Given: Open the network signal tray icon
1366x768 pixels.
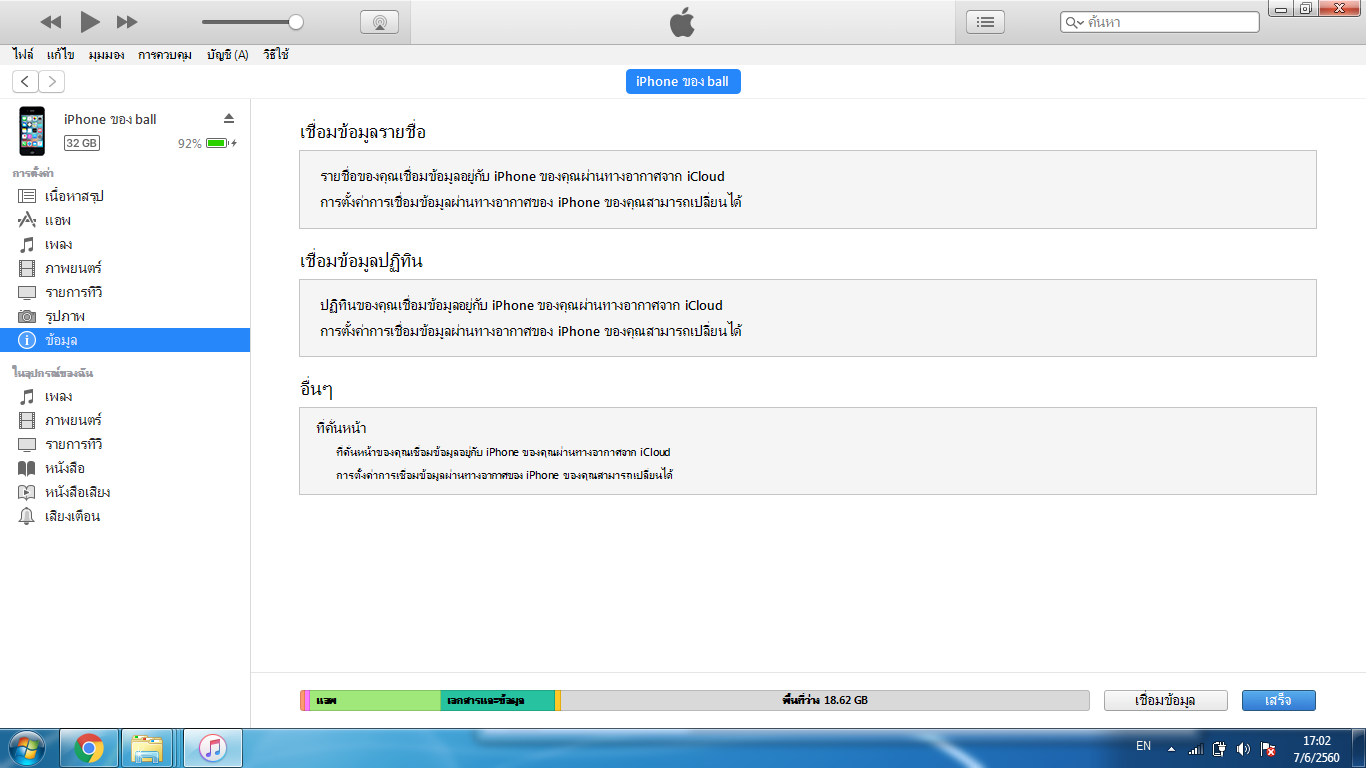Looking at the screenshot, I should [1195, 749].
